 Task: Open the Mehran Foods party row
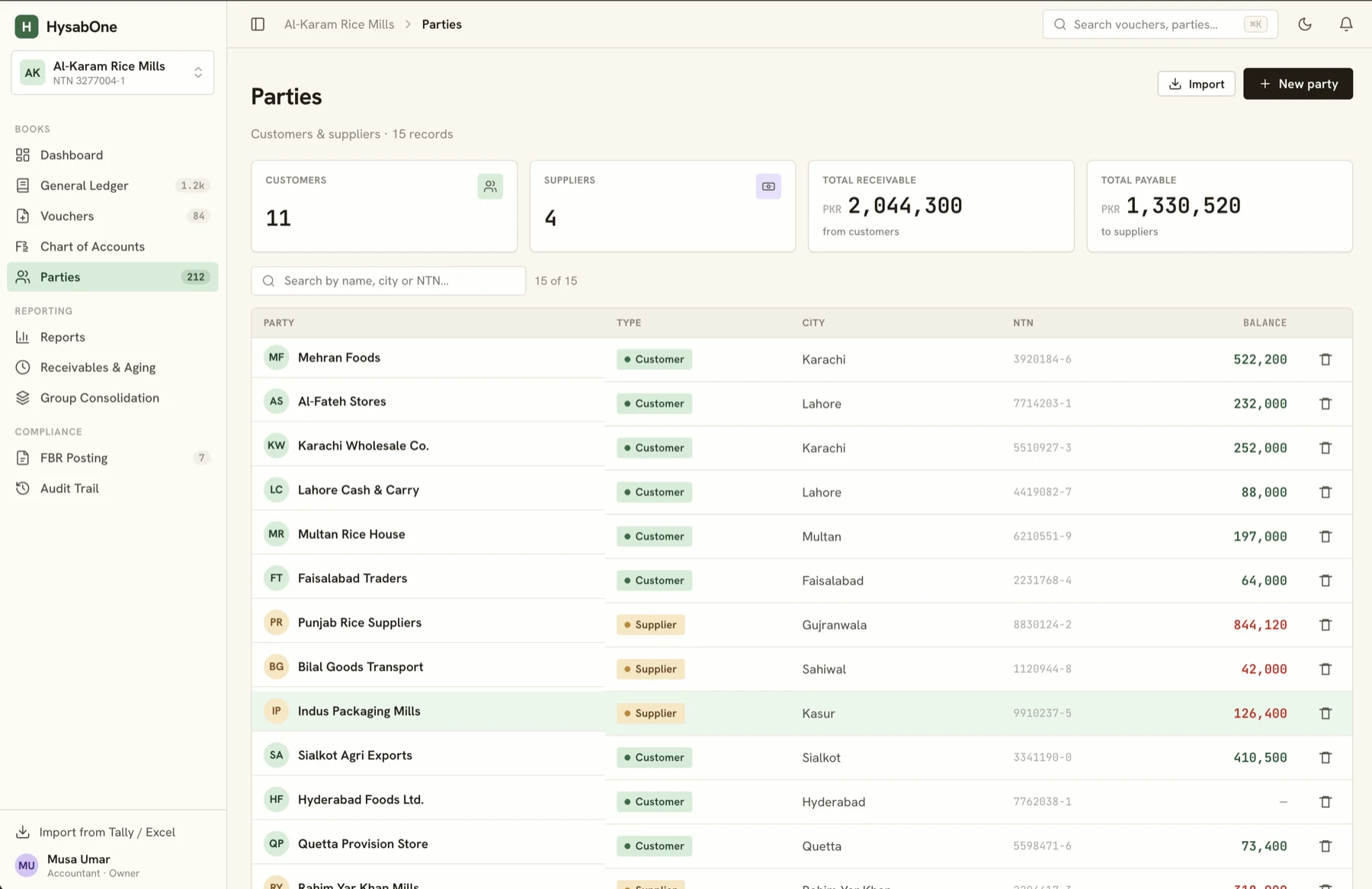point(802,359)
